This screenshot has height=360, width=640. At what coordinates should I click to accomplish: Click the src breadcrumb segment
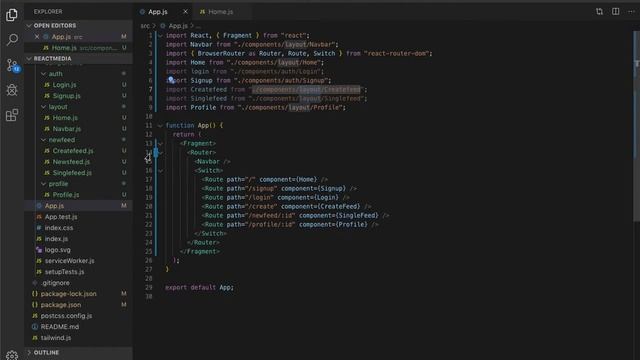pos(145,26)
